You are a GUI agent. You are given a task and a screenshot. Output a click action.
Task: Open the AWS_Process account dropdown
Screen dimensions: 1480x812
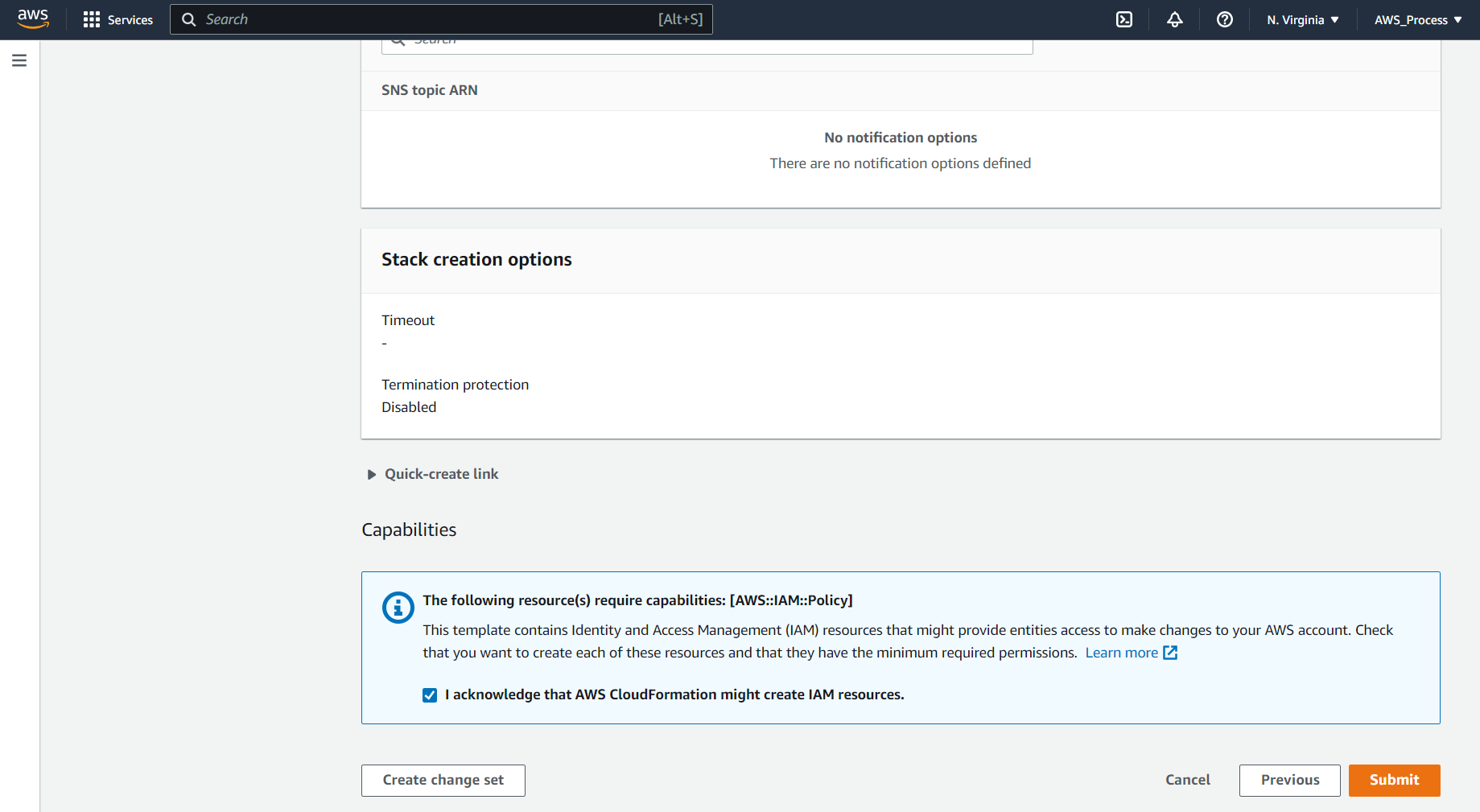point(1417,19)
